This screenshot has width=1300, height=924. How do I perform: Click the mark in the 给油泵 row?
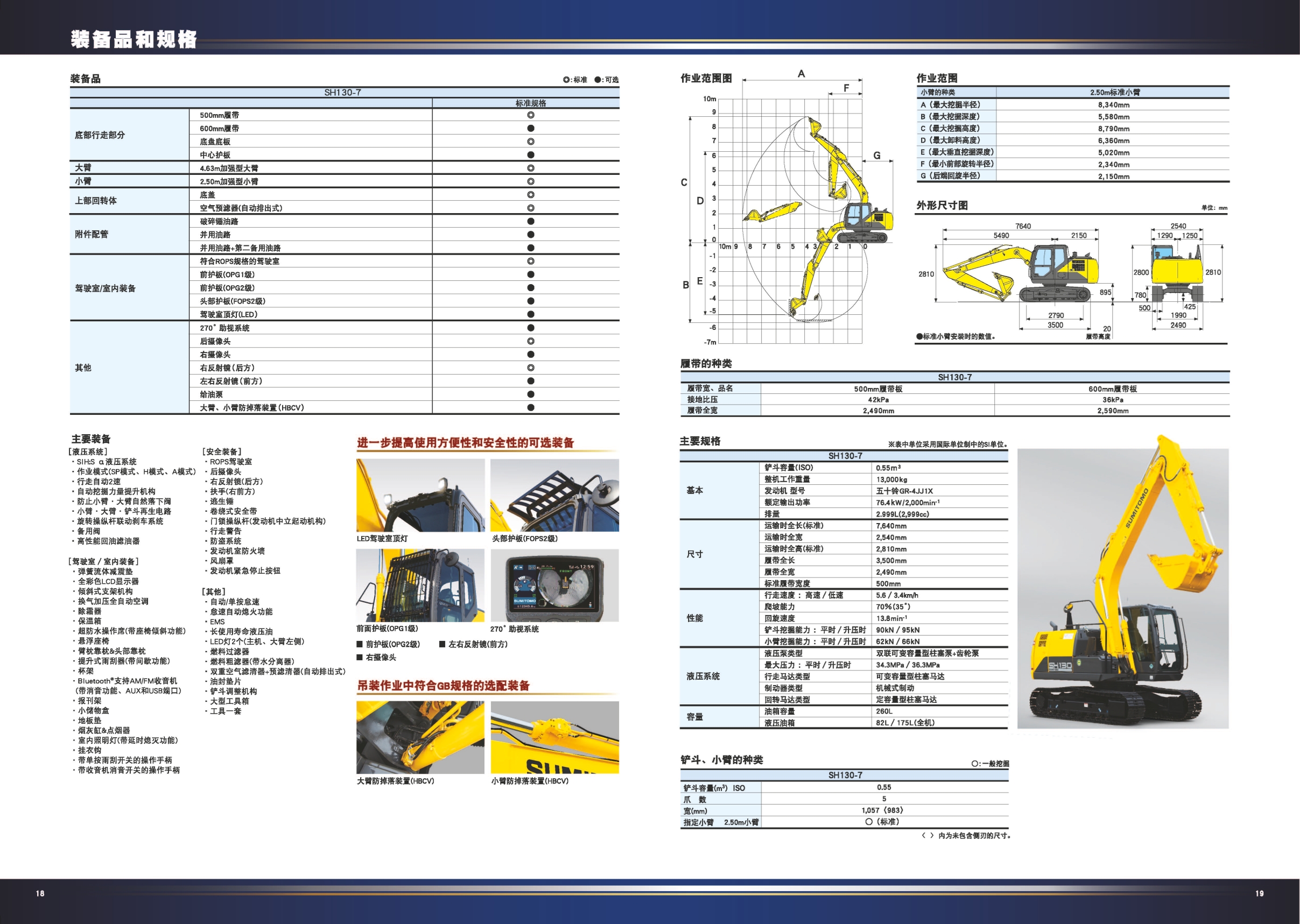[530, 394]
